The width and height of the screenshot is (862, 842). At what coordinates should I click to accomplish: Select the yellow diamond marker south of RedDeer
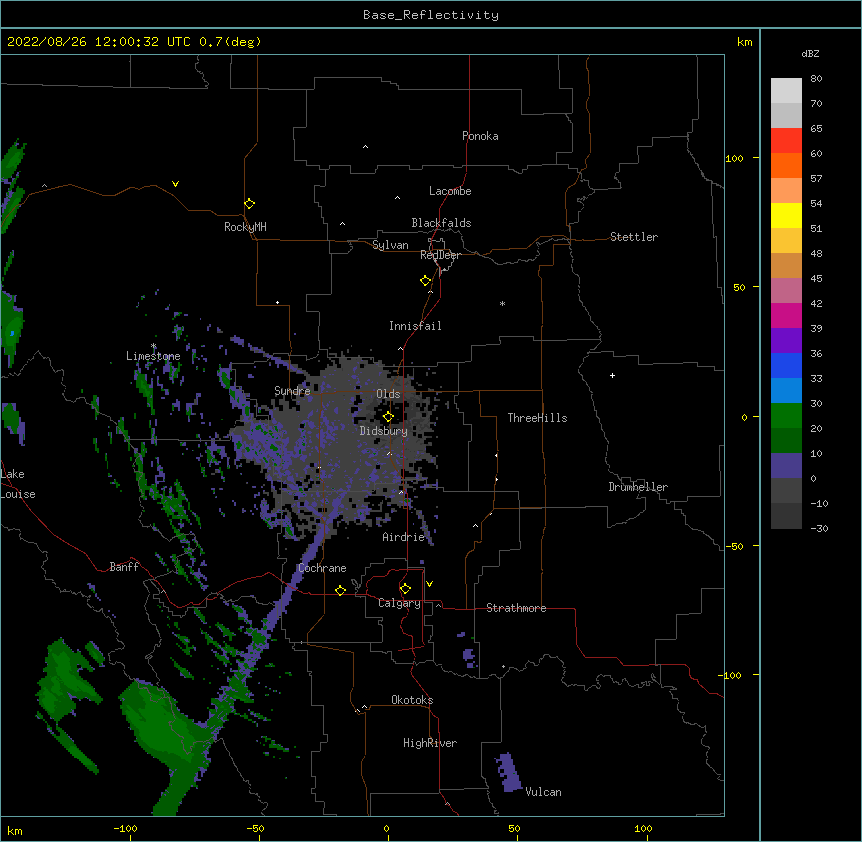coord(425,281)
